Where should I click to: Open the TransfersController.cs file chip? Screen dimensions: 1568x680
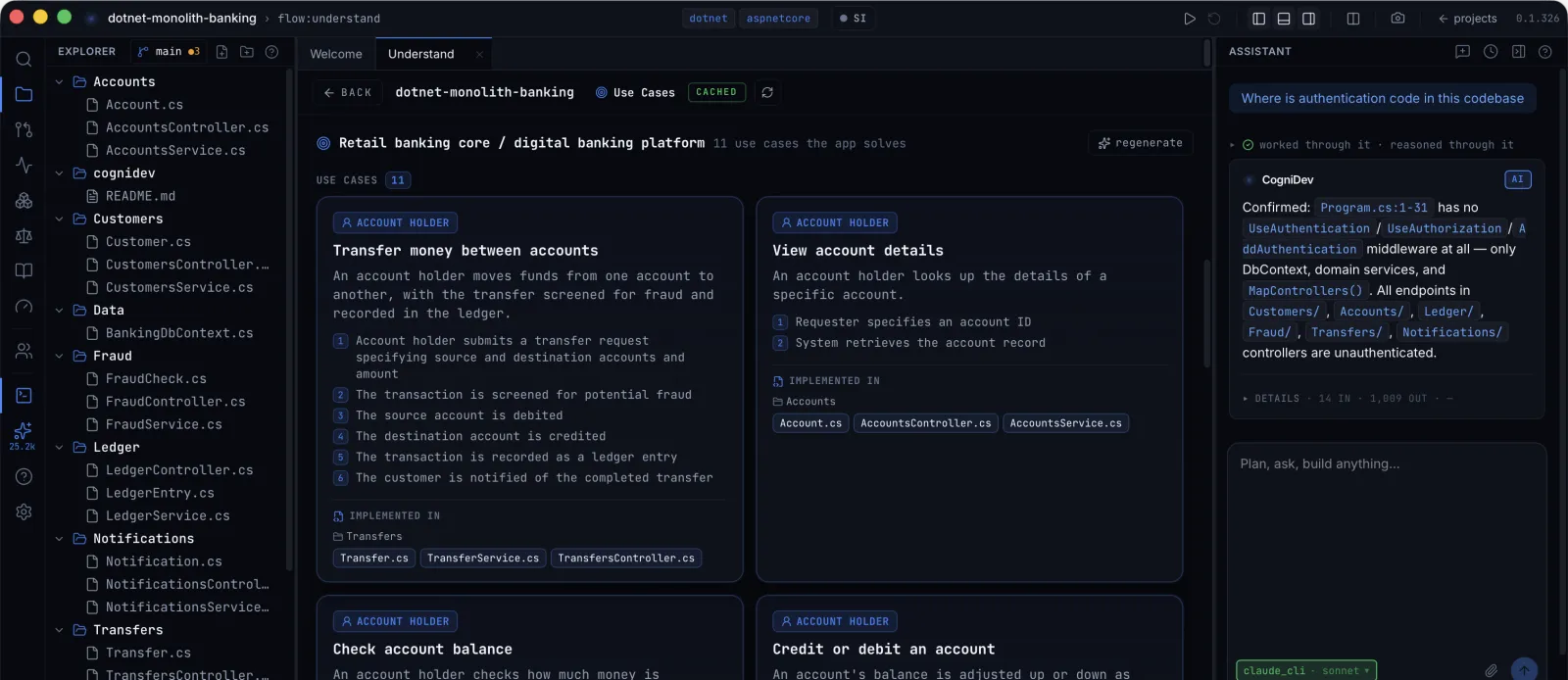626,559
